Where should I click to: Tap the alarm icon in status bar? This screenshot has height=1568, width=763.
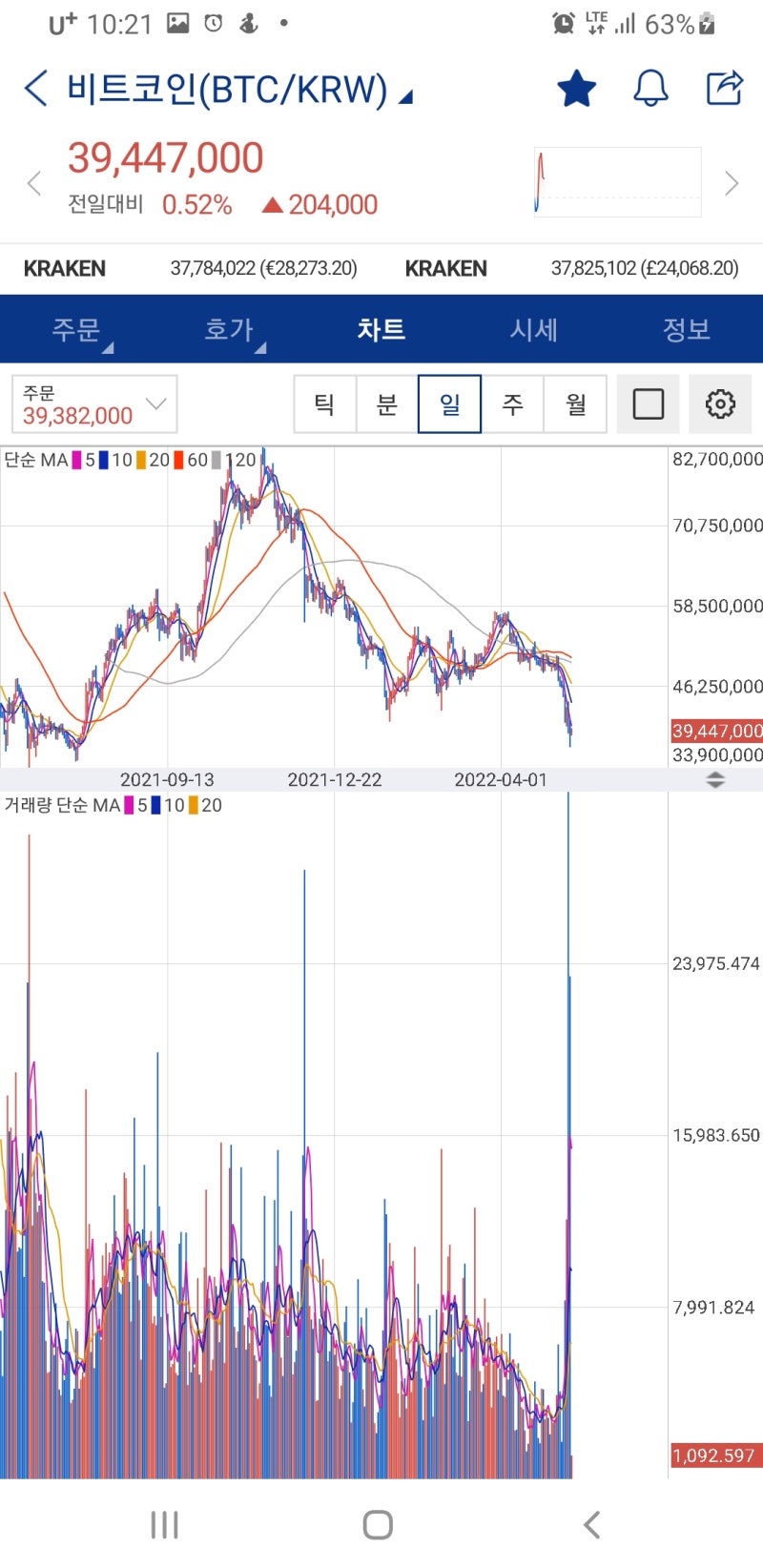[564, 24]
